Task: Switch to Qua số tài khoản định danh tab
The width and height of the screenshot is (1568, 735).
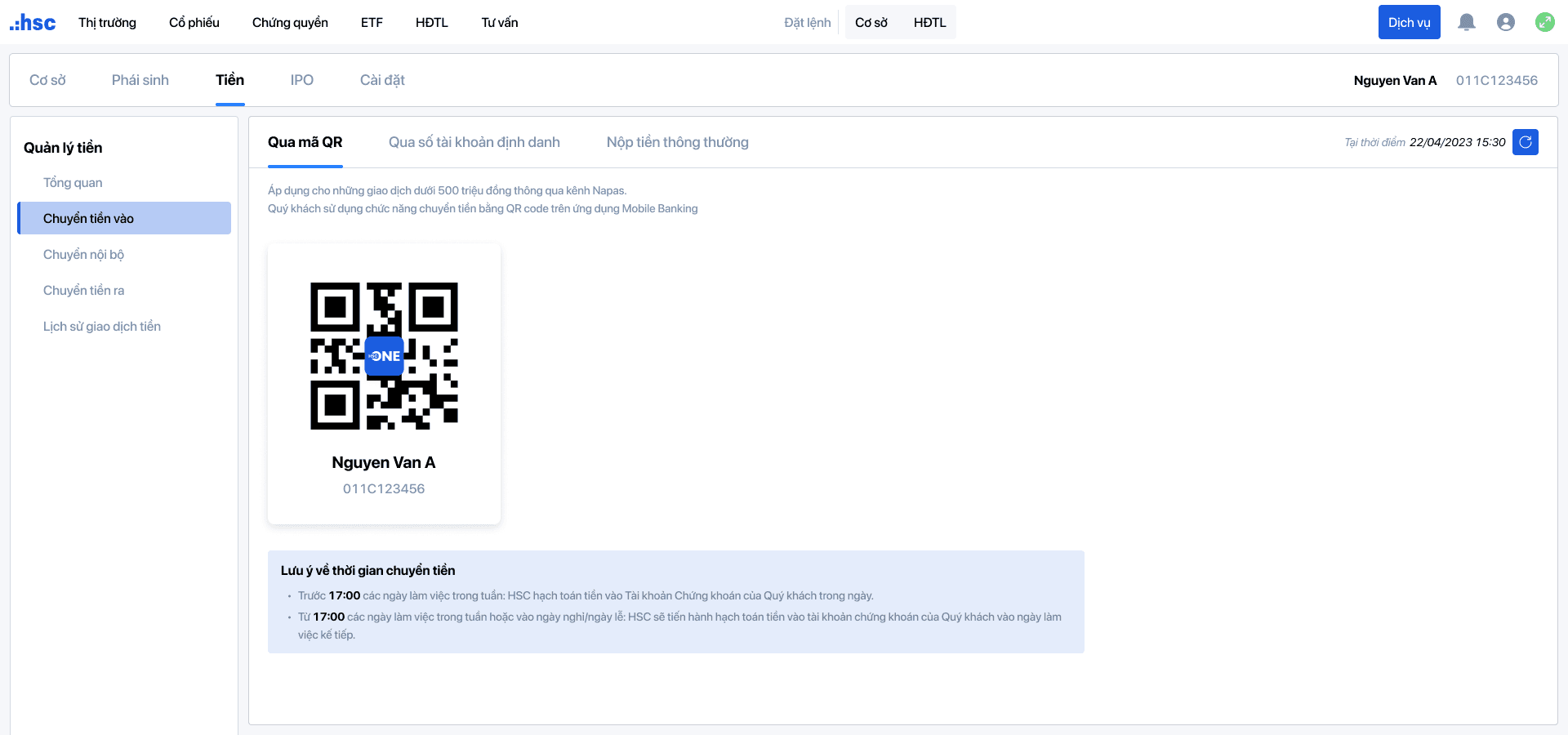Action: (474, 142)
